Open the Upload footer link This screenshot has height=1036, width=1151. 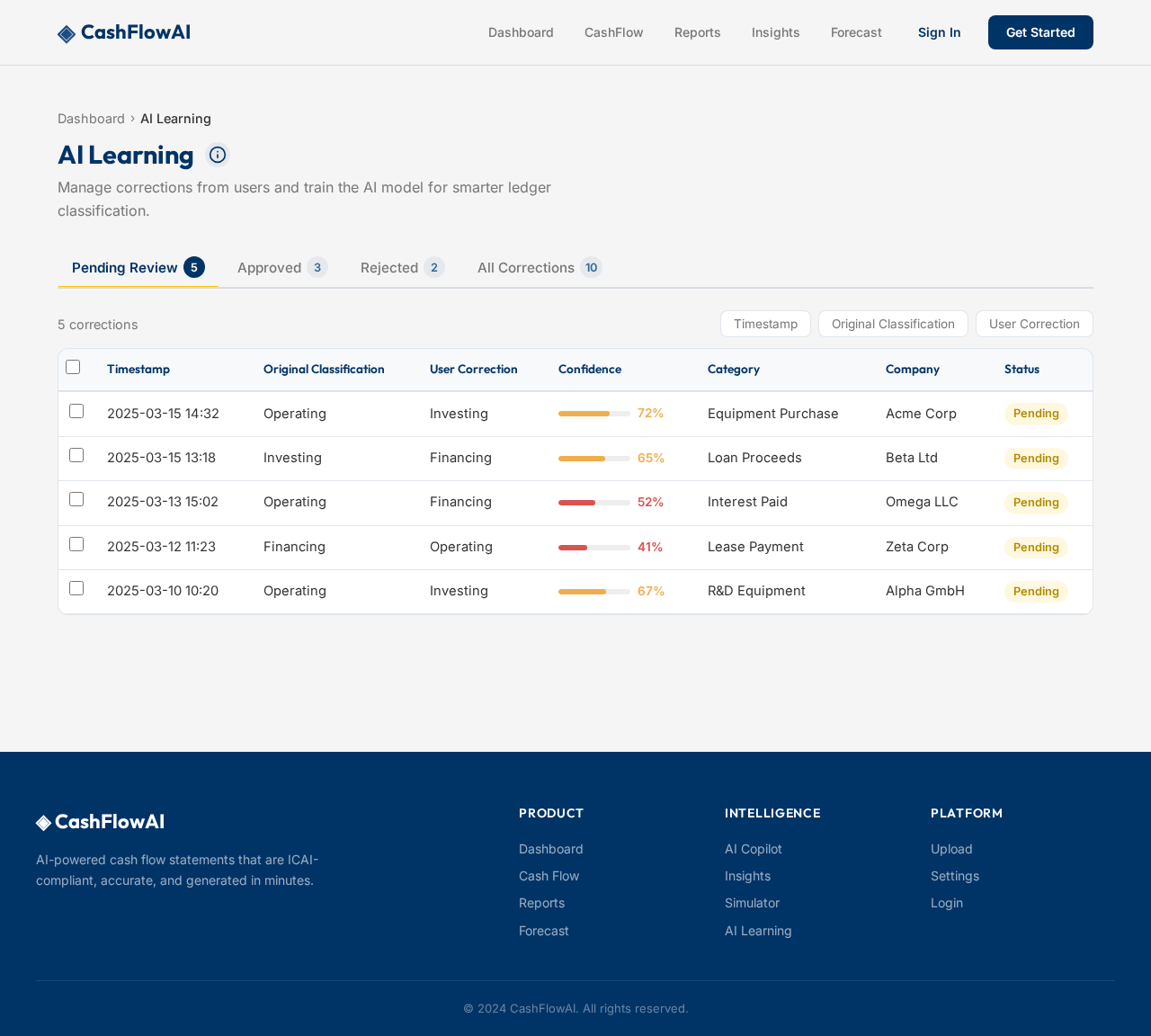[951, 849]
